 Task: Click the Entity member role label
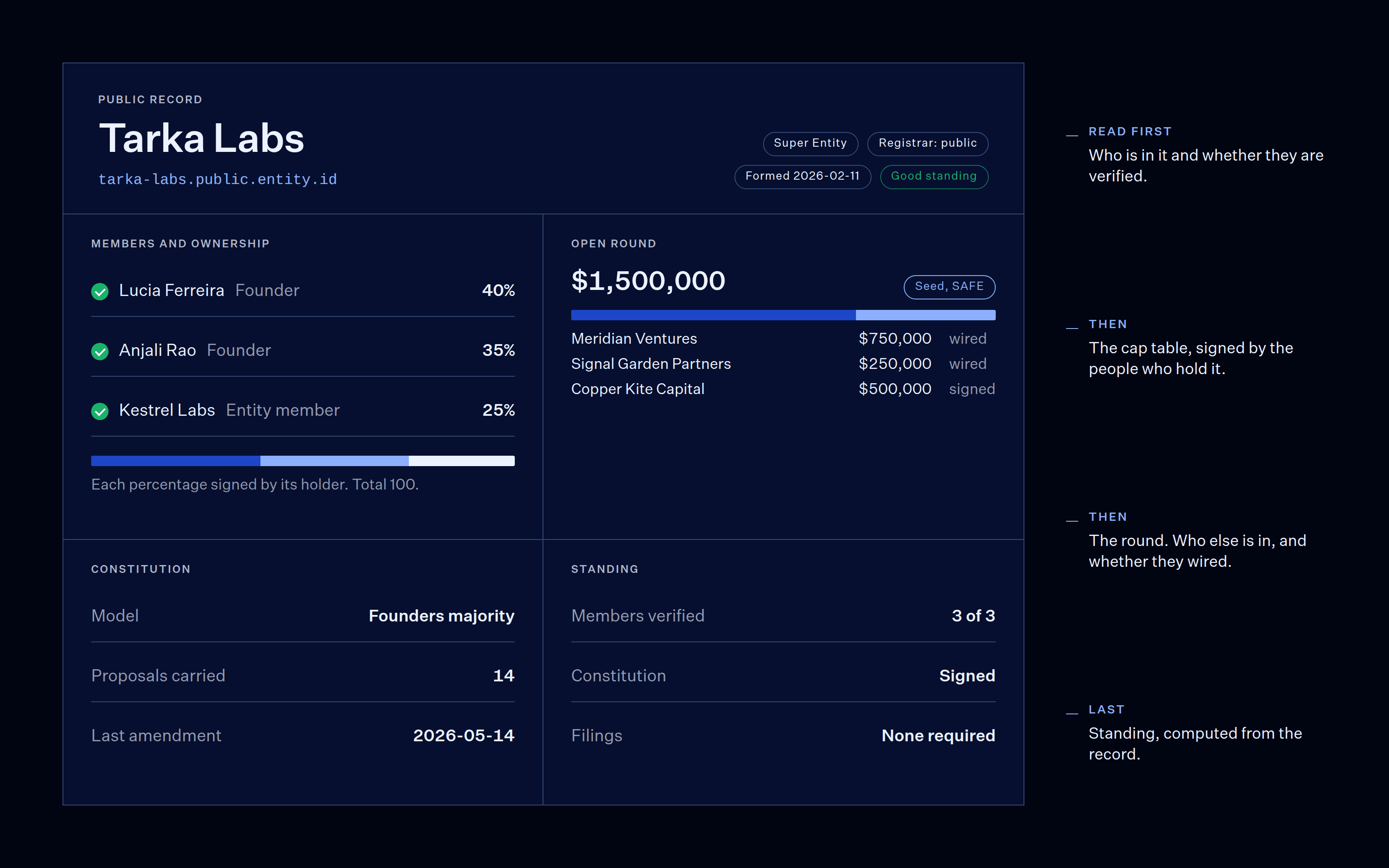click(x=283, y=411)
